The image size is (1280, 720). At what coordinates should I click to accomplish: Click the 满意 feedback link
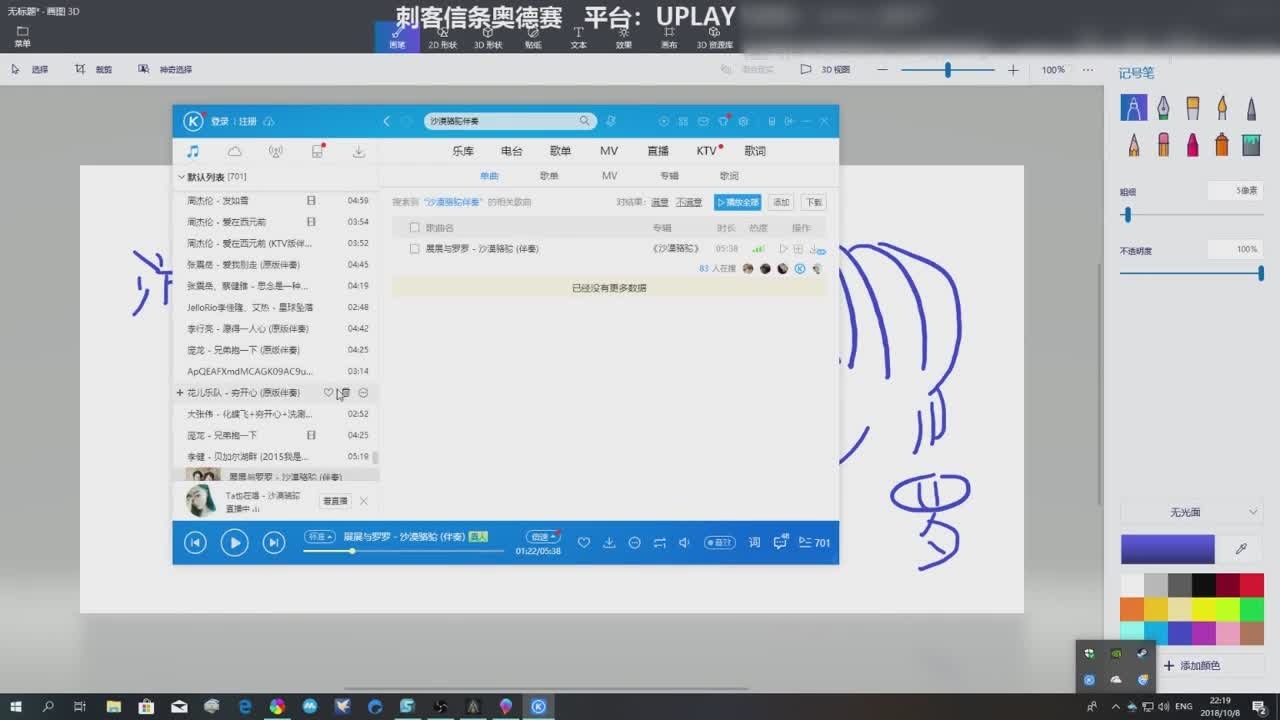point(660,202)
